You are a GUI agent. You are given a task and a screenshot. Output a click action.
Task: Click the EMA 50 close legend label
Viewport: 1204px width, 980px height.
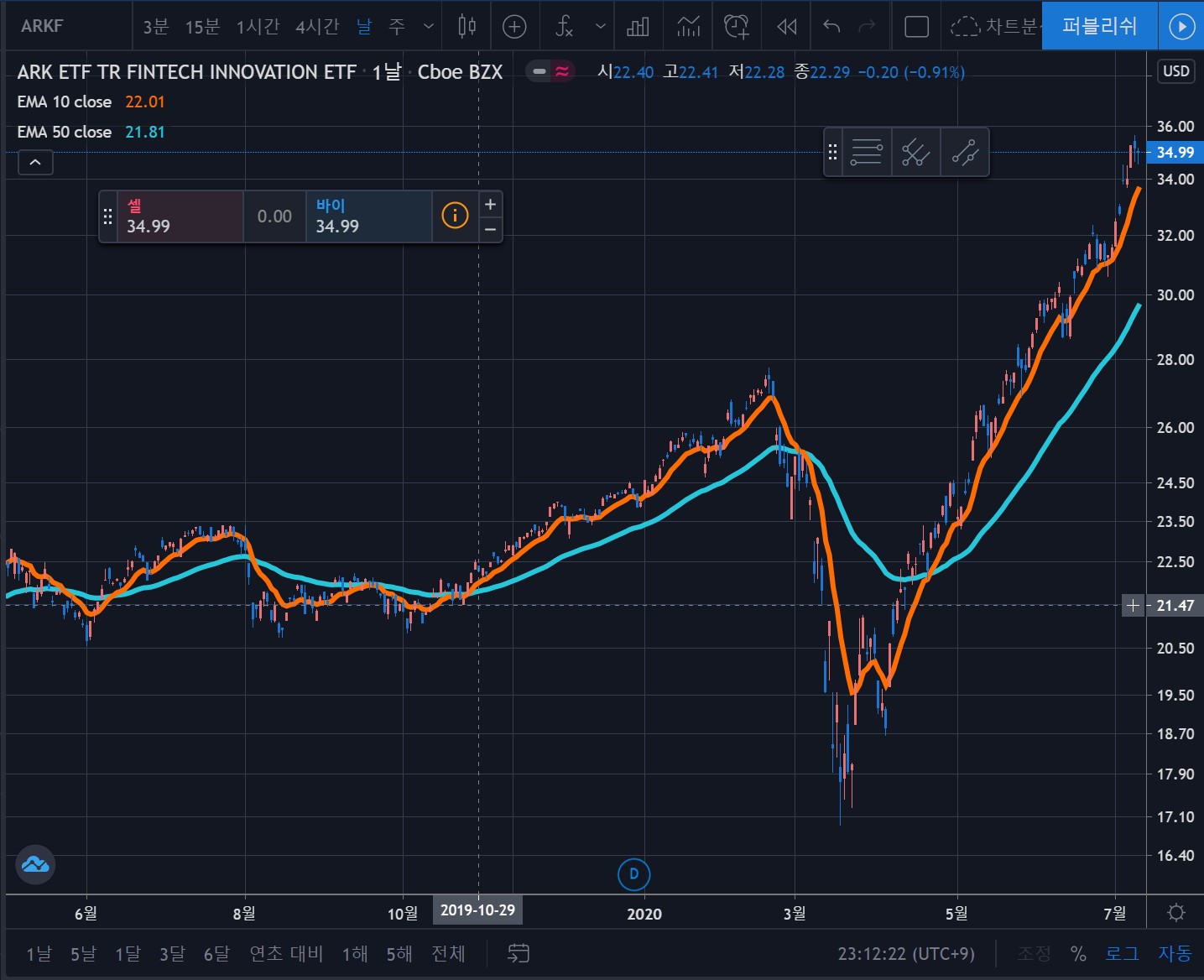pyautogui.click(x=65, y=132)
